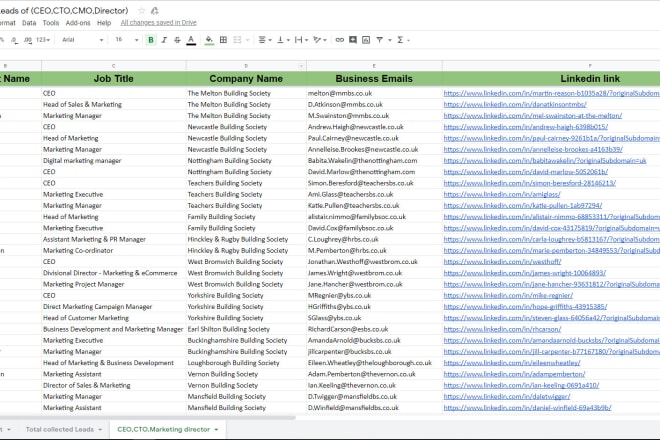Select the 'Business Emails' header cell
660x440 pixels.
click(x=374, y=79)
